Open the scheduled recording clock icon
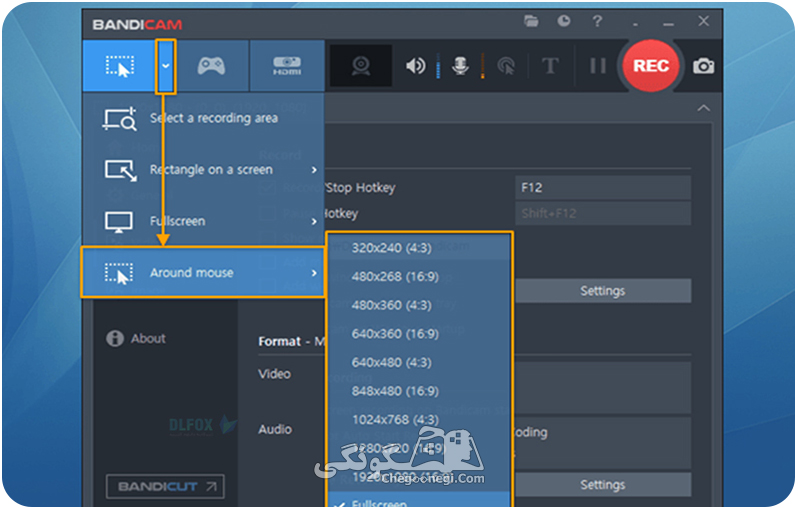 (x=564, y=21)
